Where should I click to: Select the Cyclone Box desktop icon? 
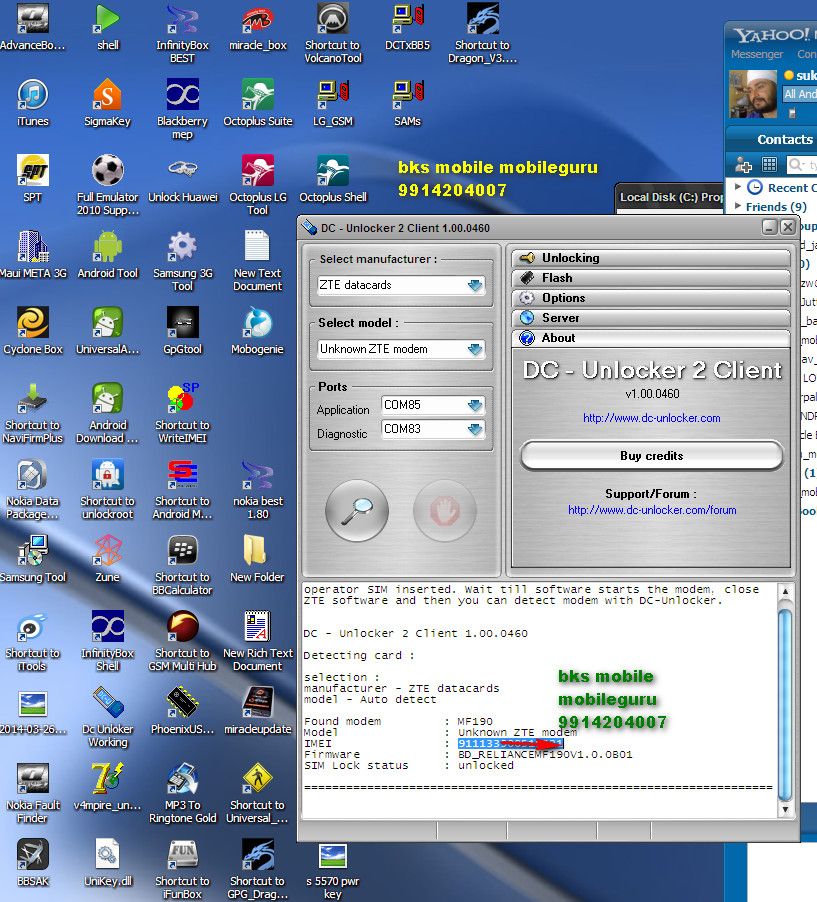point(33,331)
